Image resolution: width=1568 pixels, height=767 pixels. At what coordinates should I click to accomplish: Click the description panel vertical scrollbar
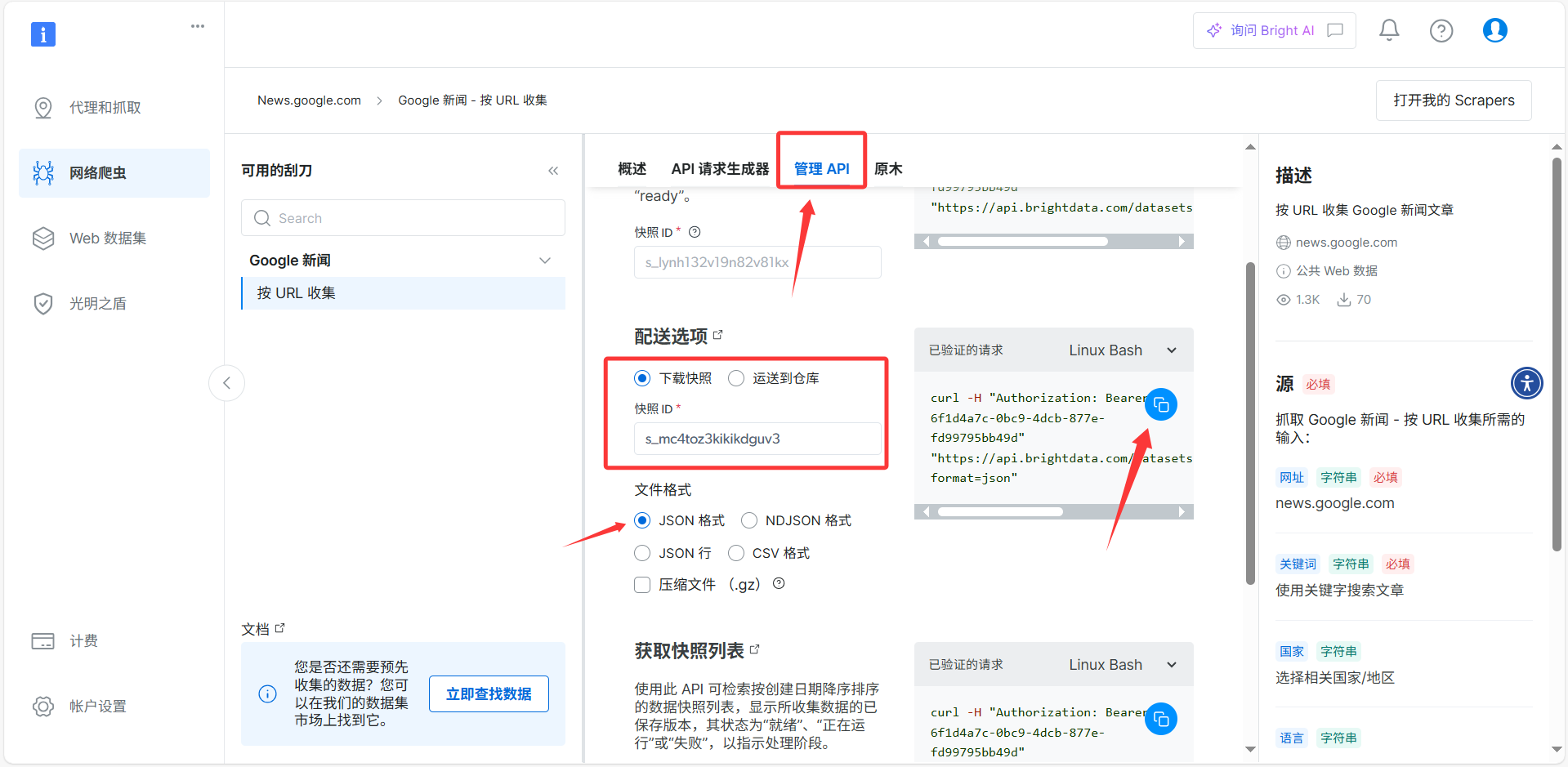coord(1557,355)
